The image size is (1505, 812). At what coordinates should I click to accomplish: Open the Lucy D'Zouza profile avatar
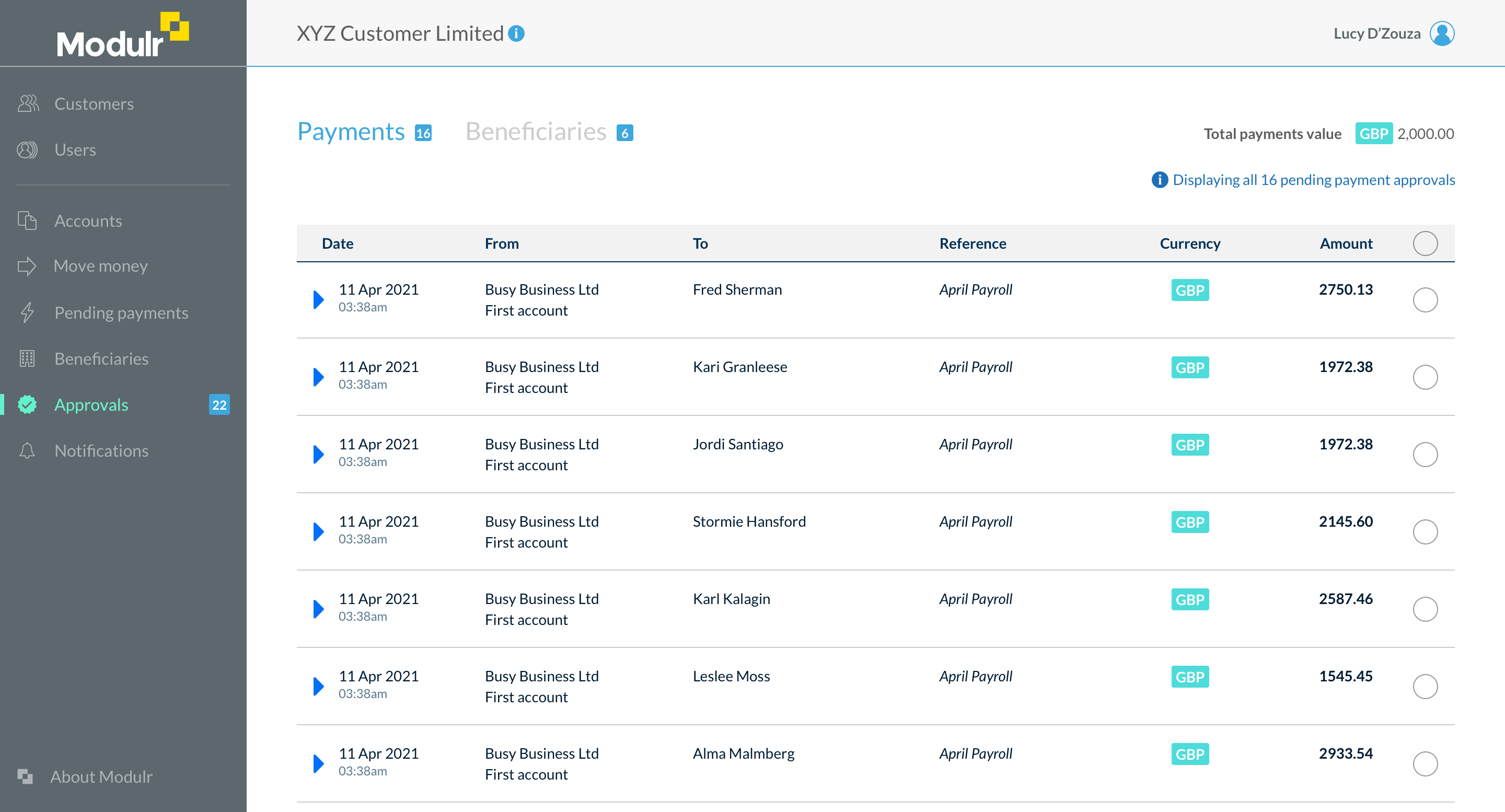click(x=1442, y=33)
